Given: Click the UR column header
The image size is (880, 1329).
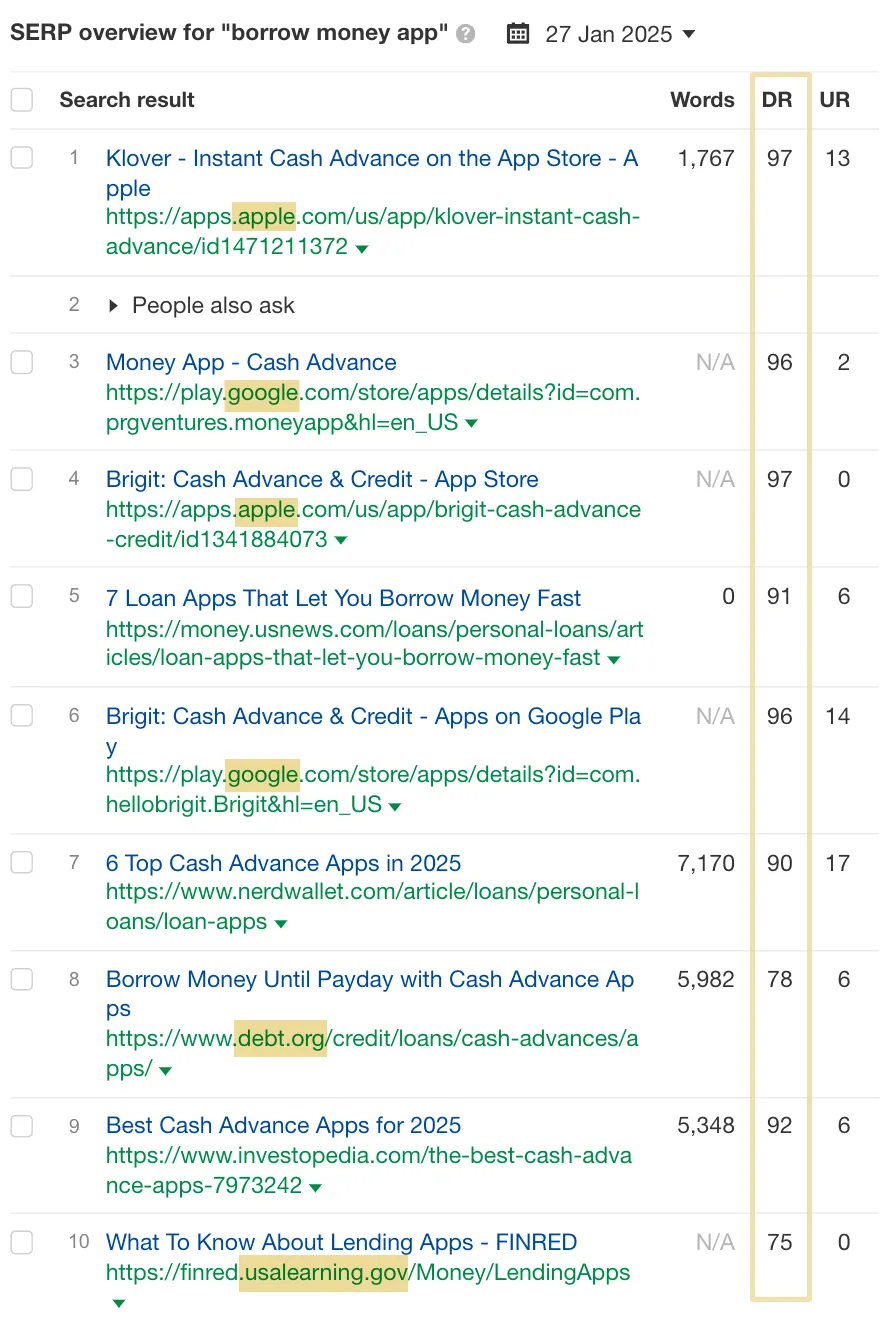Looking at the screenshot, I should point(835,100).
